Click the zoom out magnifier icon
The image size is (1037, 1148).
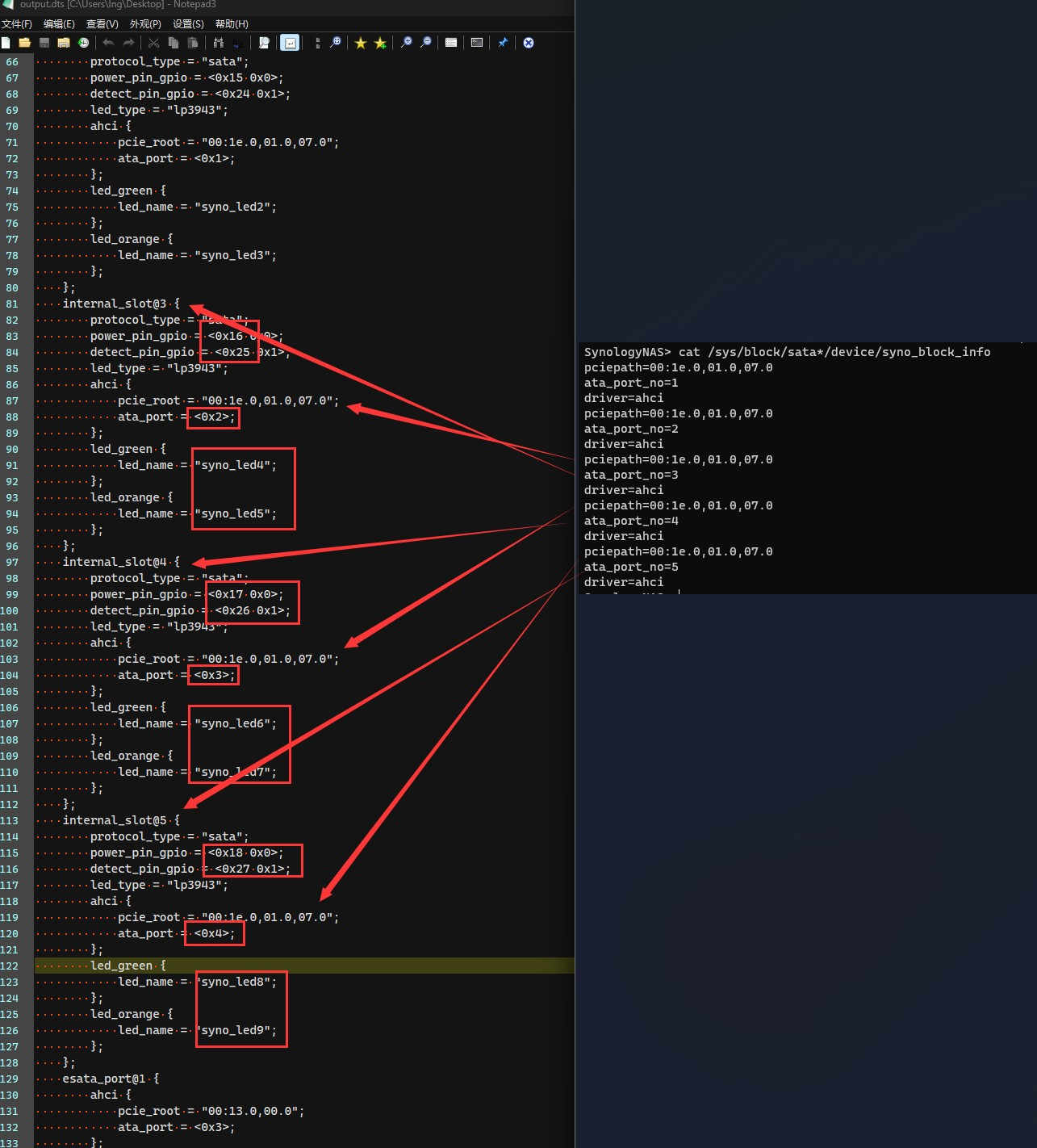click(x=426, y=43)
